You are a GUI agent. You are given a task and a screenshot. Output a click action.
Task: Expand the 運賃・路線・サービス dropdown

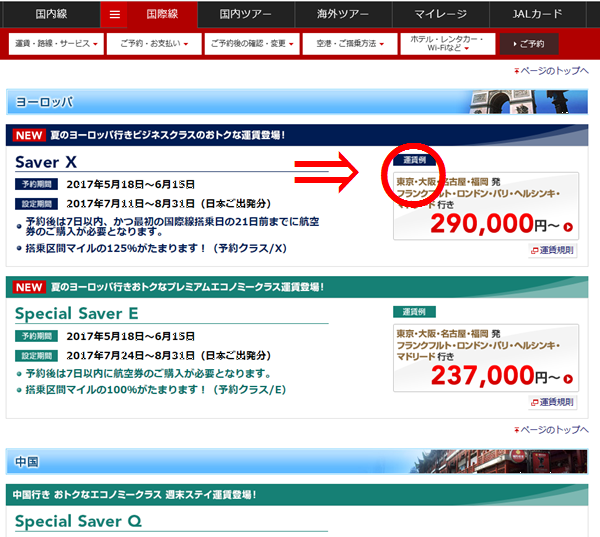[56, 44]
